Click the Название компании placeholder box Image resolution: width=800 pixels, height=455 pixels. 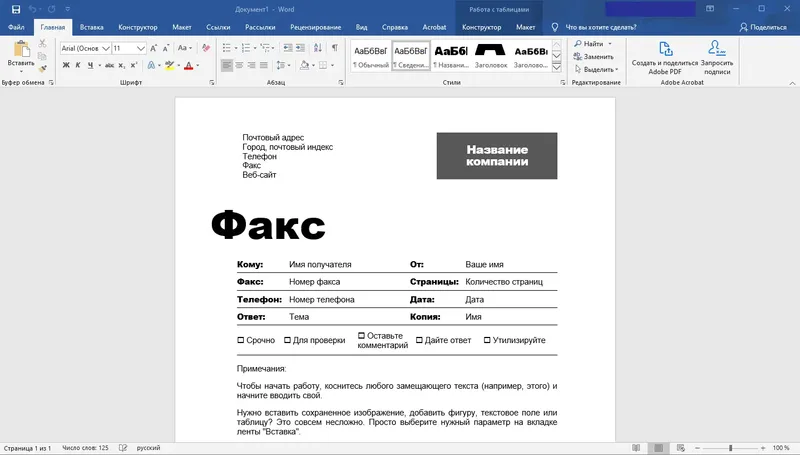coord(497,156)
